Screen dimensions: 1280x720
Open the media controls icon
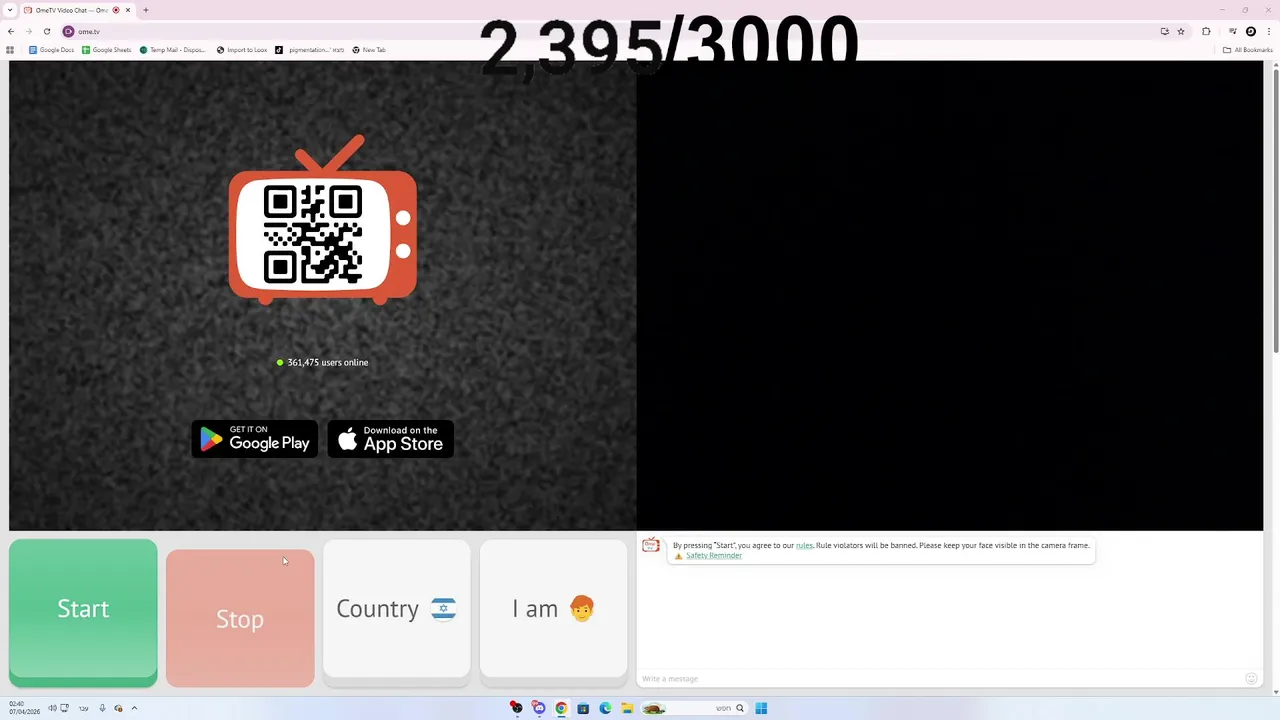tap(1232, 31)
